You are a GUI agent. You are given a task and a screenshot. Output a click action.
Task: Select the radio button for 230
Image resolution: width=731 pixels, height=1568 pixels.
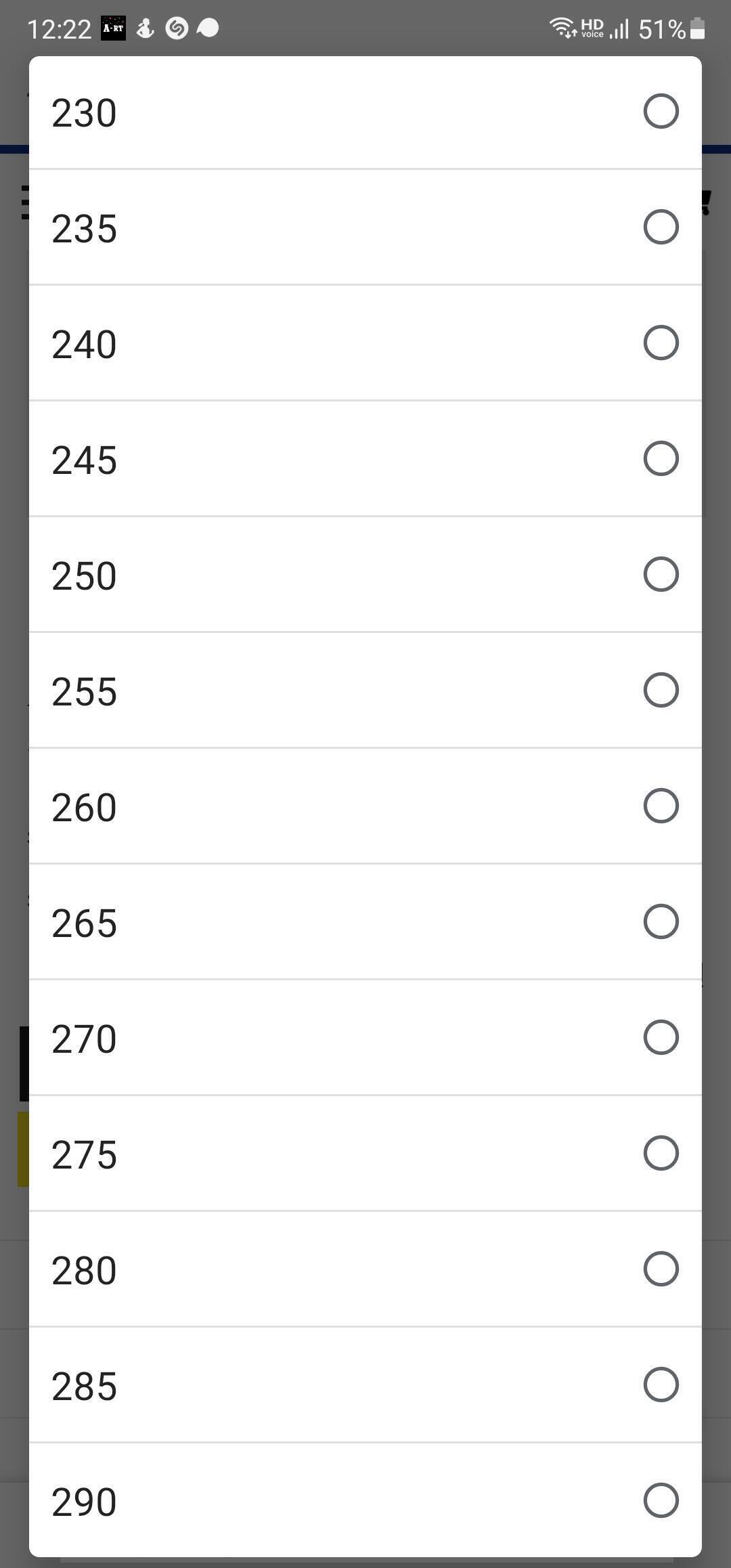(x=661, y=112)
